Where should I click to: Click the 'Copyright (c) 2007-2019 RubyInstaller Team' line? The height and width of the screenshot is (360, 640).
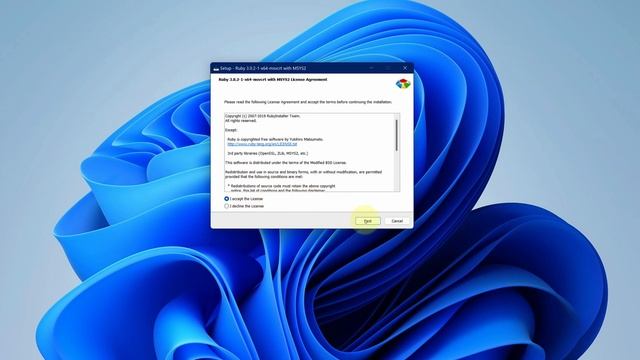pyautogui.click(x=262, y=116)
